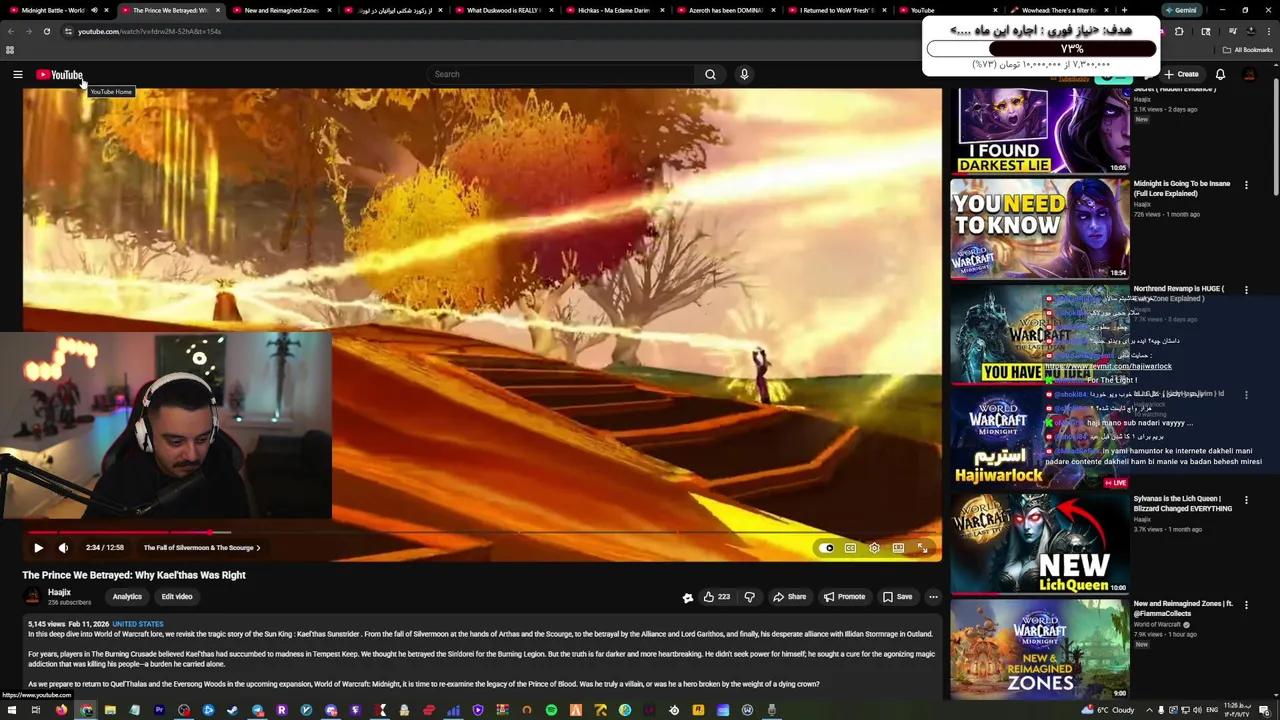Open 'I FOUND DARKEST LIE' video thumbnail

1040,130
